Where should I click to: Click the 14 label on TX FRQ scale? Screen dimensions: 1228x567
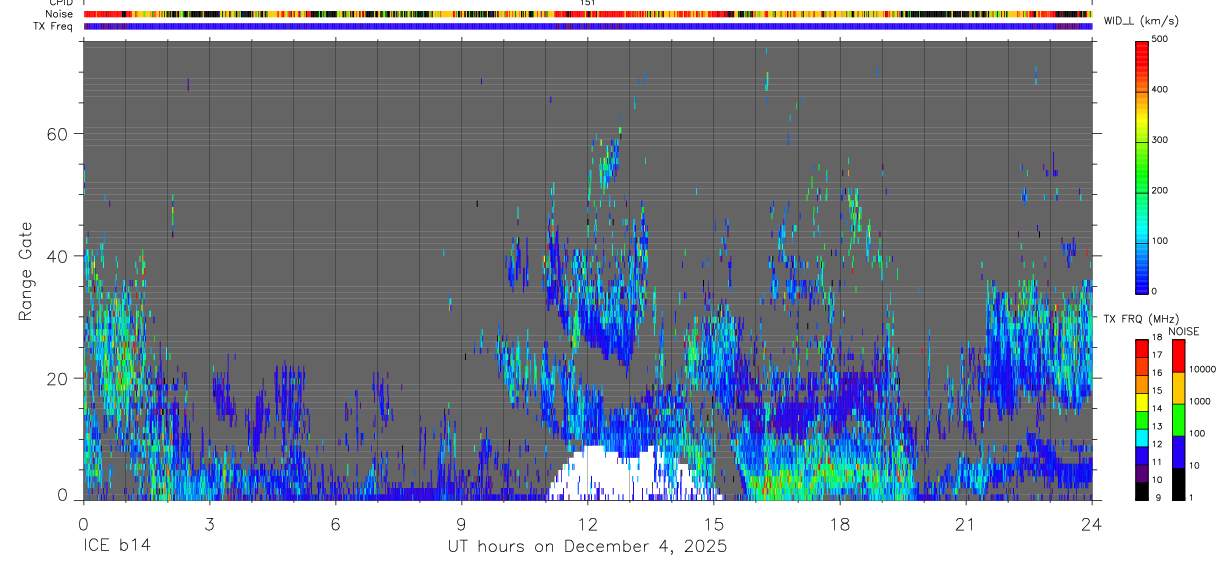pos(1157,409)
